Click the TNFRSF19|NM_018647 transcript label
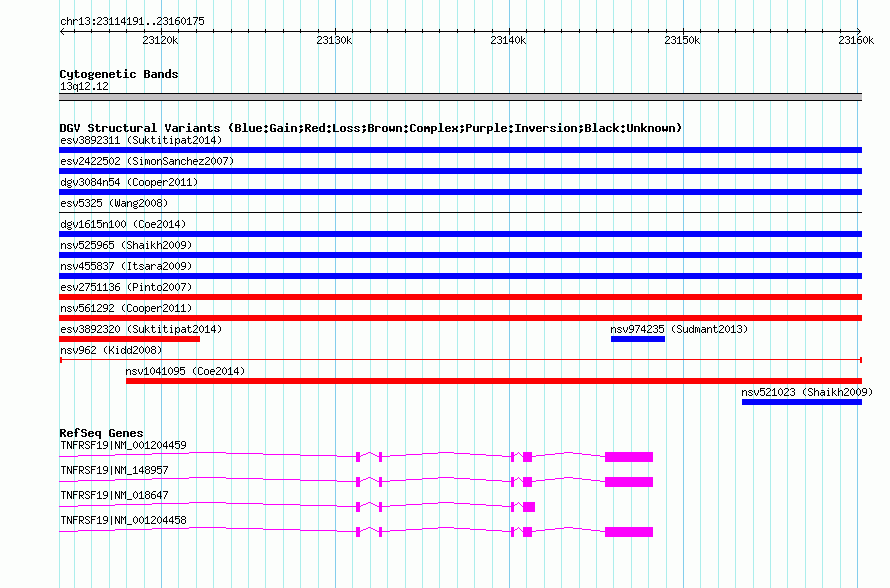890x588 pixels. point(114,495)
